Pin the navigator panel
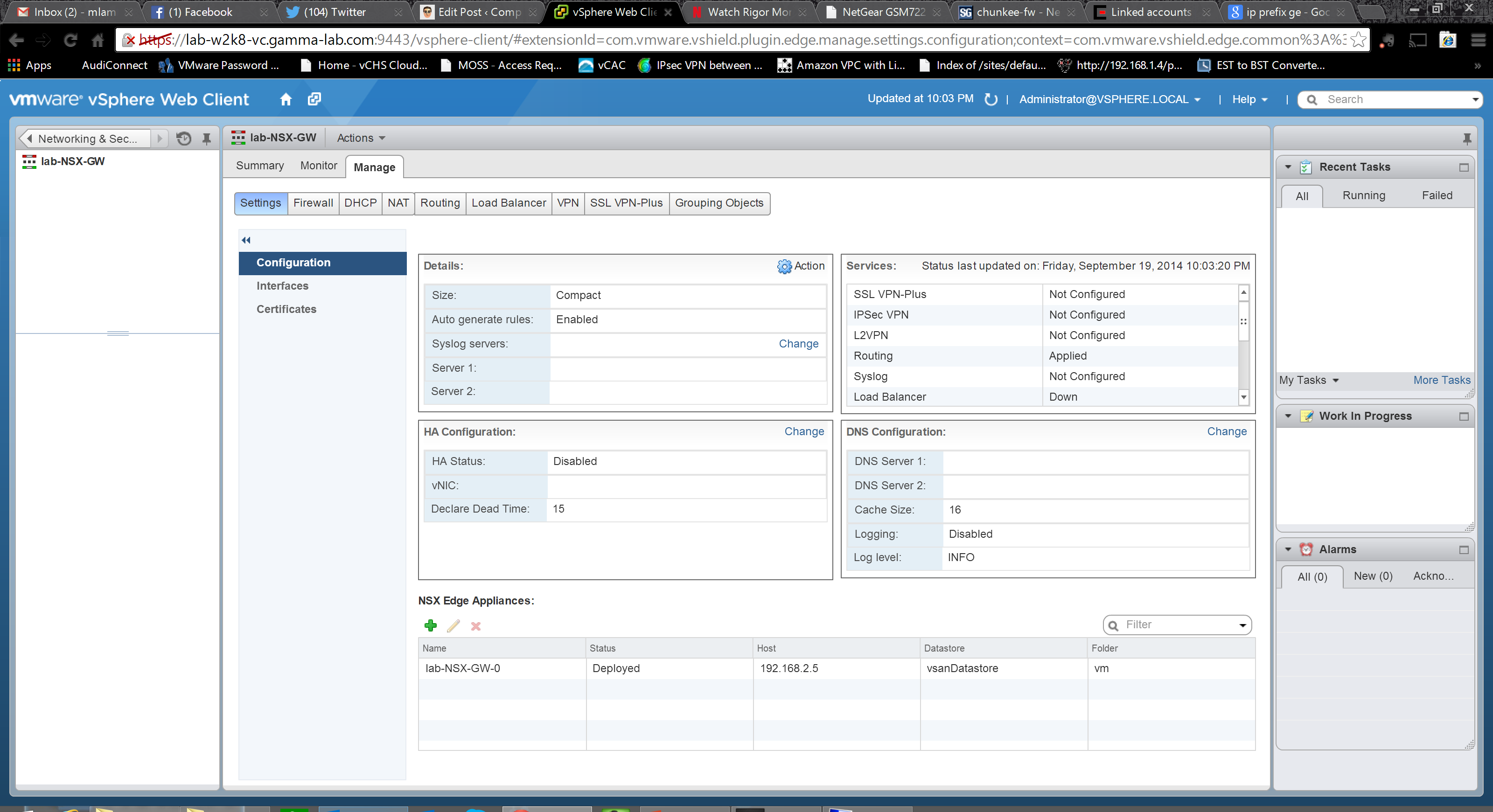Image resolution: width=1493 pixels, height=812 pixels. 206,139
